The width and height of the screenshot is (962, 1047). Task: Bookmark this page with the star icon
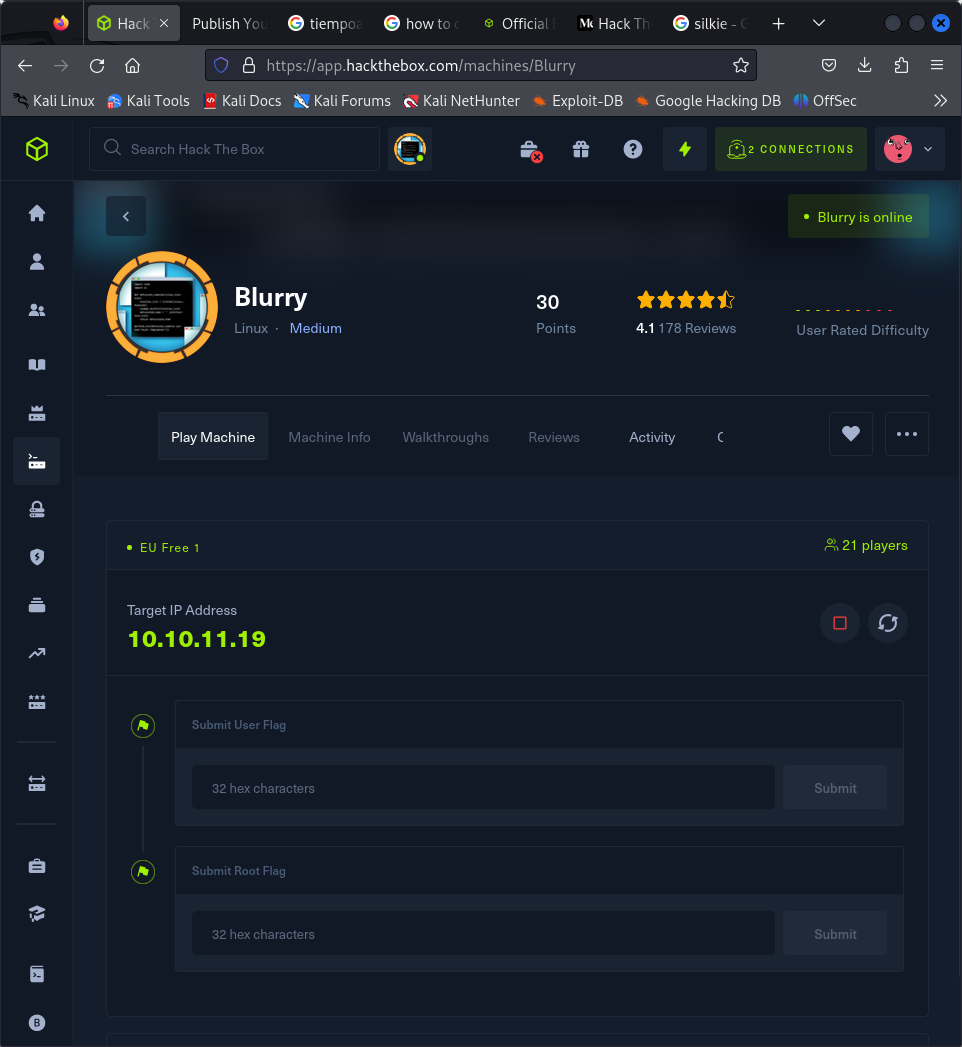(x=740, y=65)
